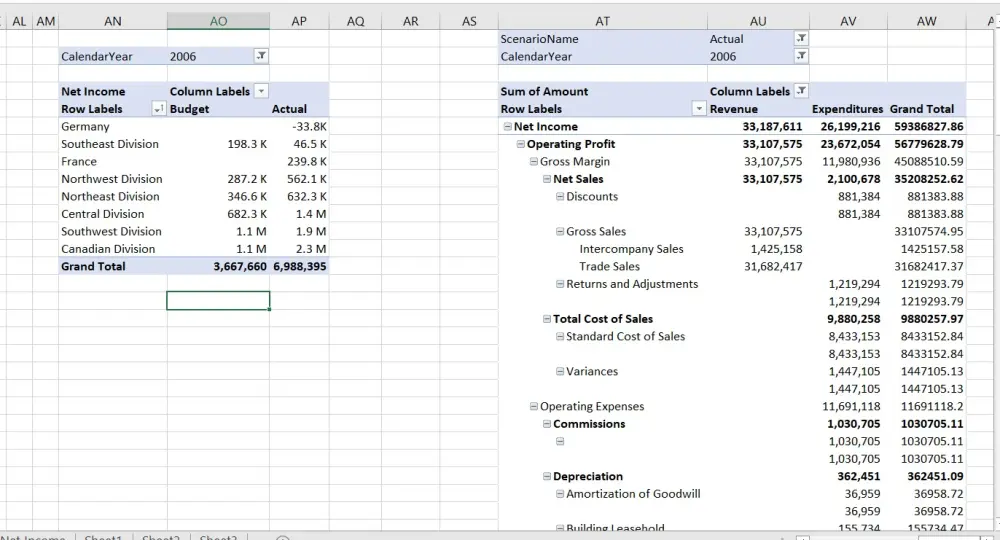The width and height of the screenshot is (1000, 540).
Task: Open the ScenarioName filter icon
Action: [x=800, y=39]
